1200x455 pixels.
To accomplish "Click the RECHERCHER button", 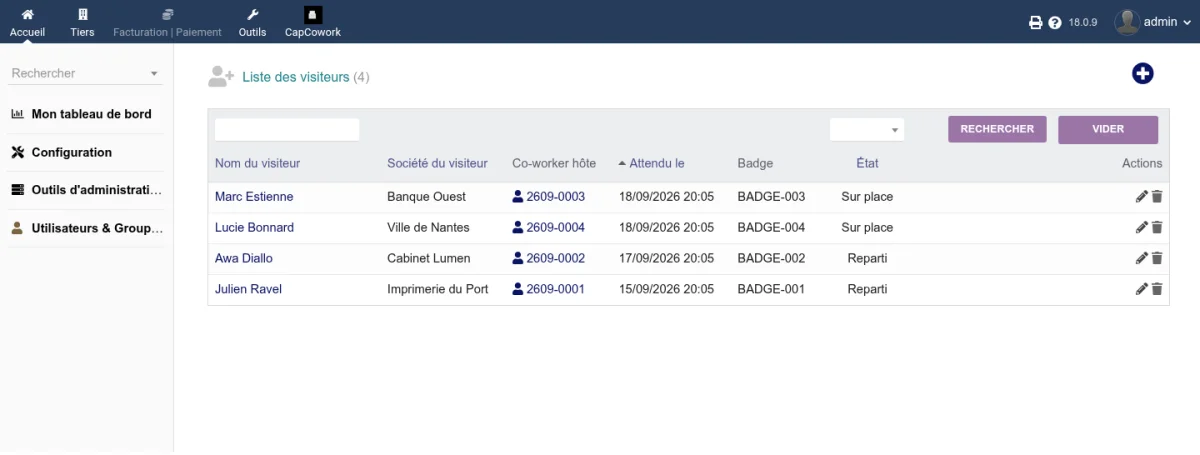I will pos(997,129).
